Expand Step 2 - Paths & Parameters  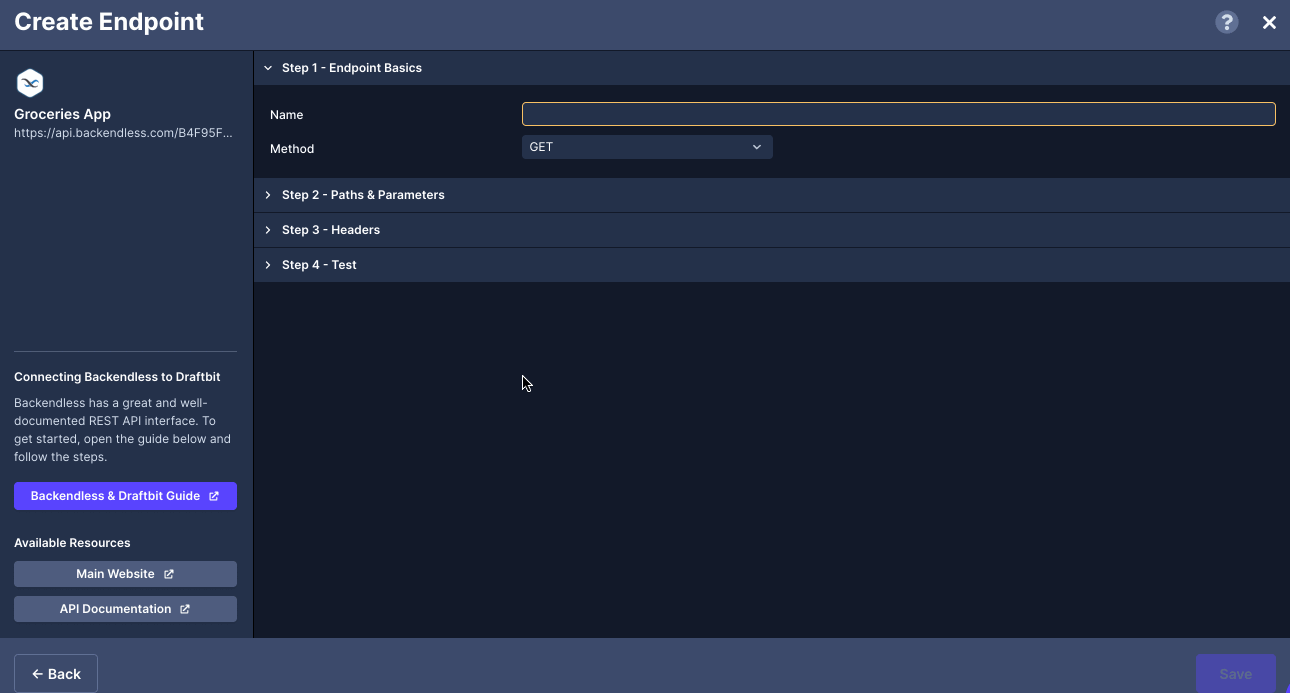point(771,195)
